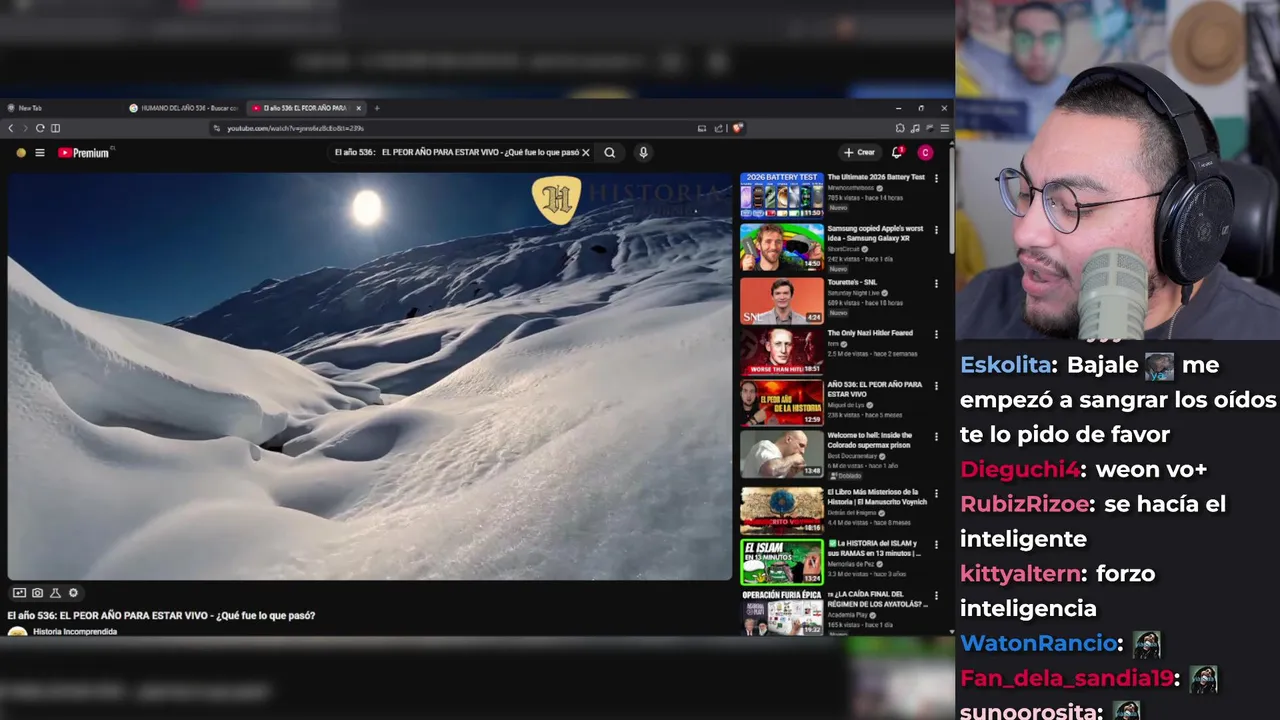Reload the page with the refresh icon

coord(40,128)
